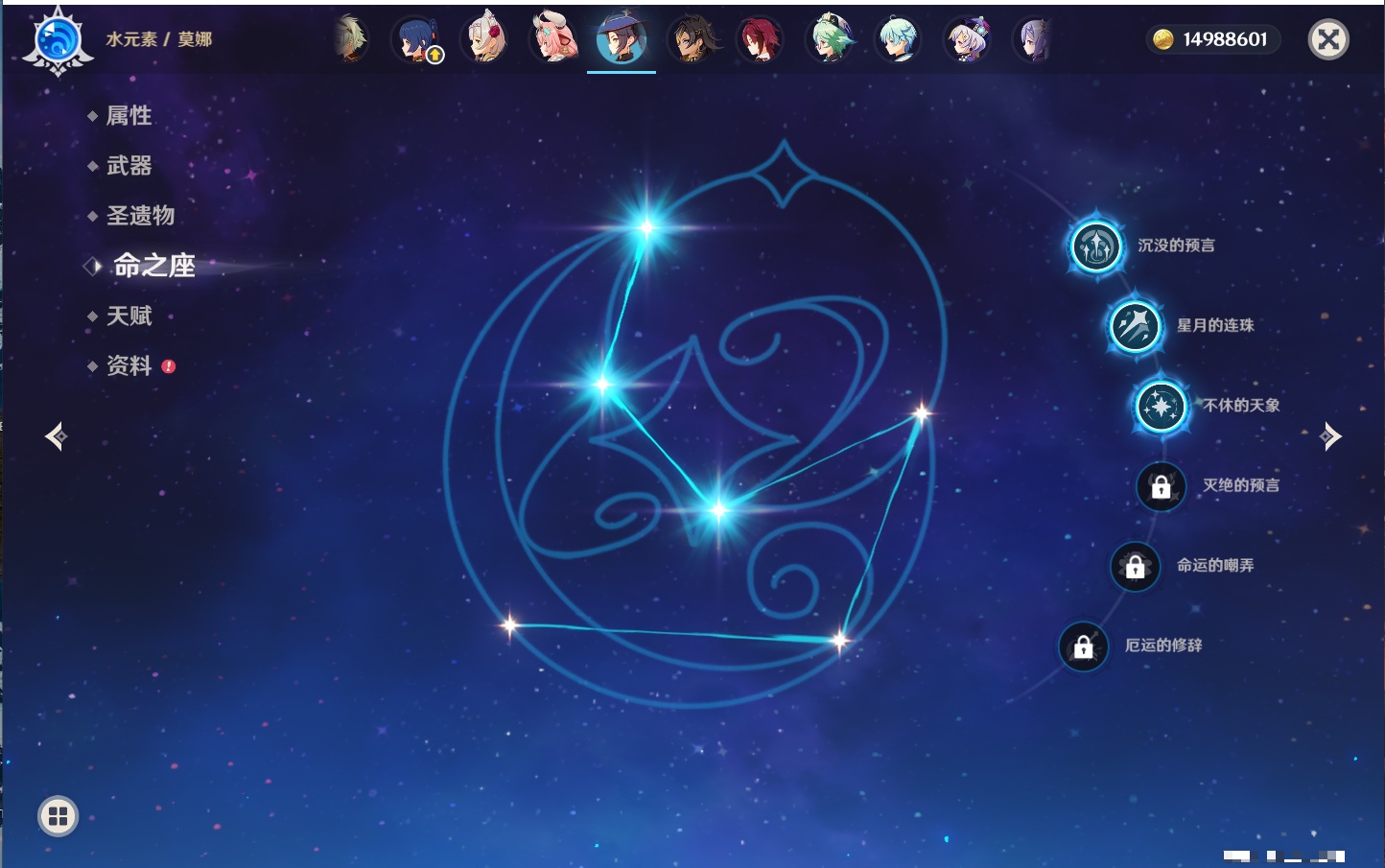The image size is (1385, 868).
Task: Select the blonde-haired character portrait at row start
Action: (351, 39)
